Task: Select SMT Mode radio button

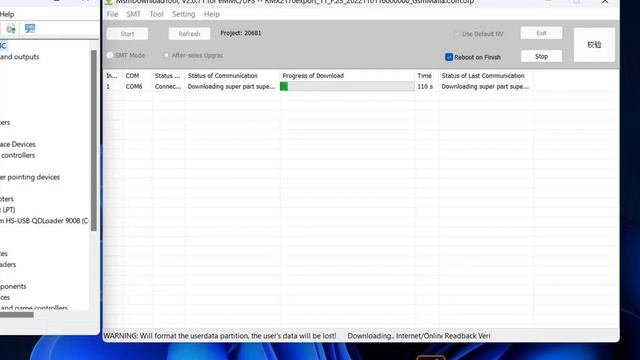Action: coord(110,55)
